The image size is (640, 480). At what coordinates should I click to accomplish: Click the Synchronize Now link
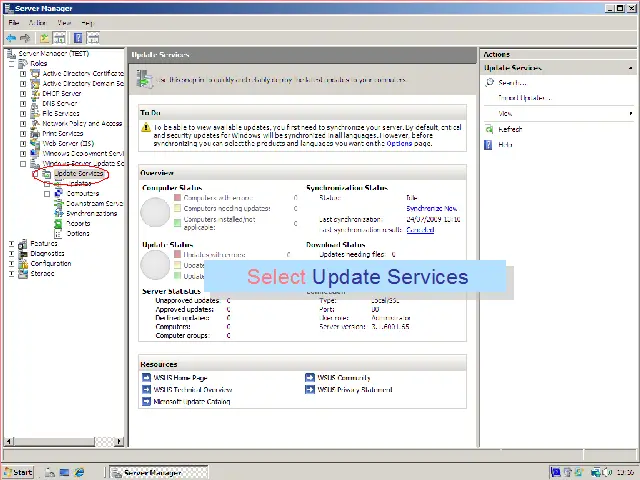click(x=431, y=209)
